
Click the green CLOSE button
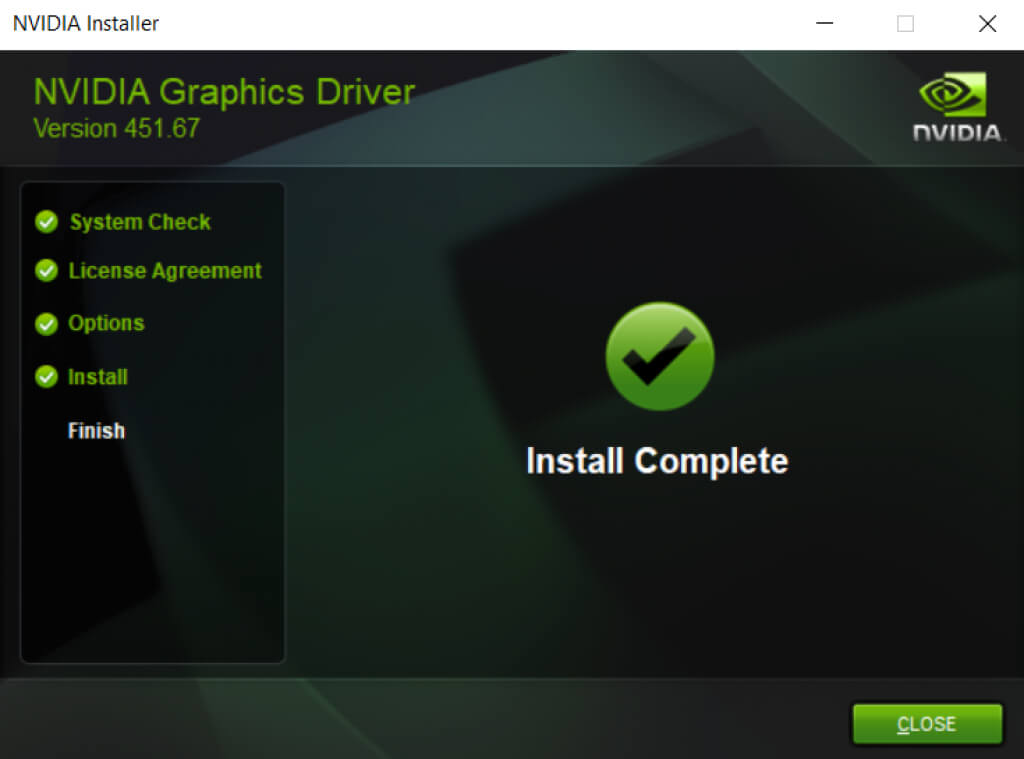point(926,724)
